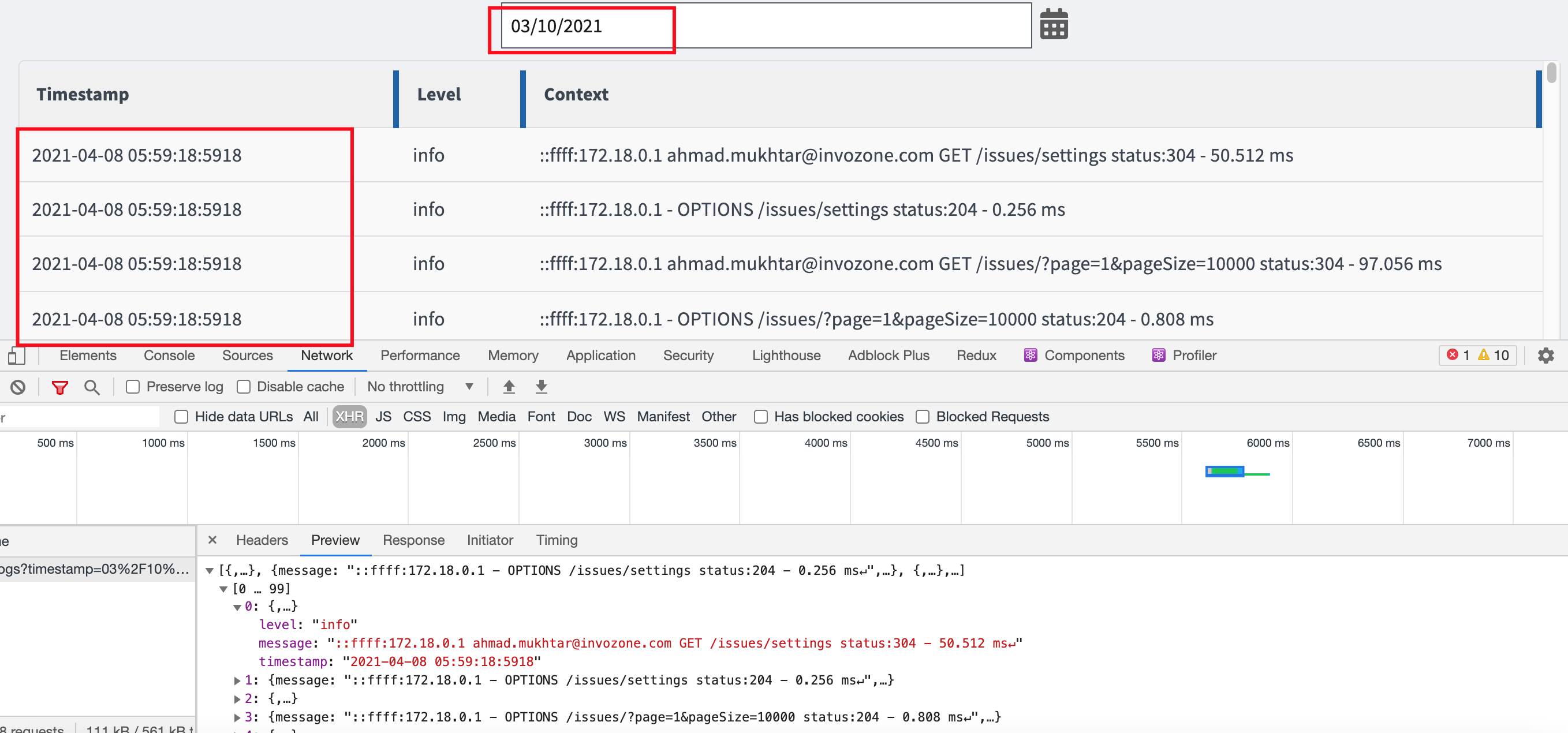Image resolution: width=1568 pixels, height=733 pixels.
Task: Click the green request bar in the waterfall
Action: pos(1223,471)
